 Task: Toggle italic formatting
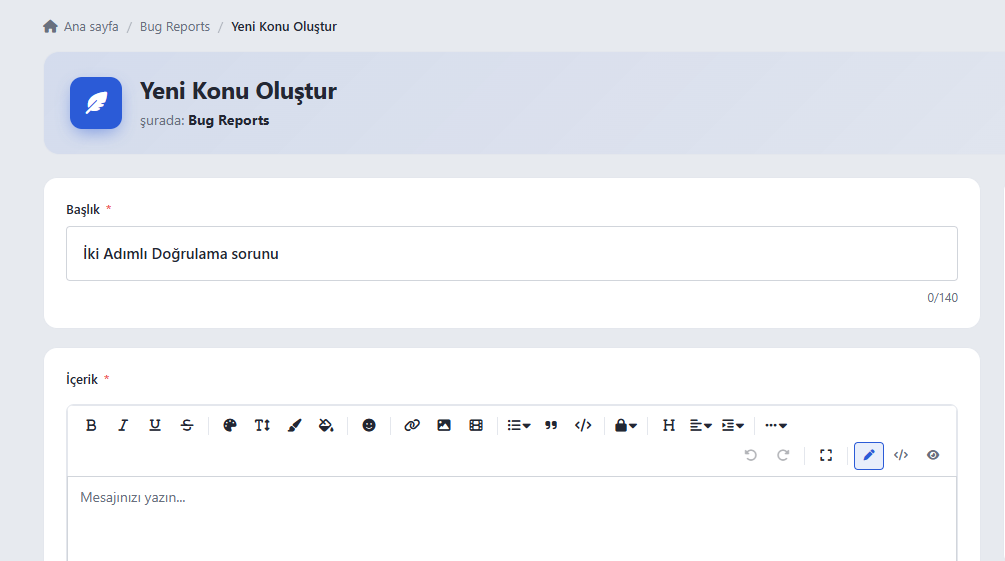(x=123, y=425)
